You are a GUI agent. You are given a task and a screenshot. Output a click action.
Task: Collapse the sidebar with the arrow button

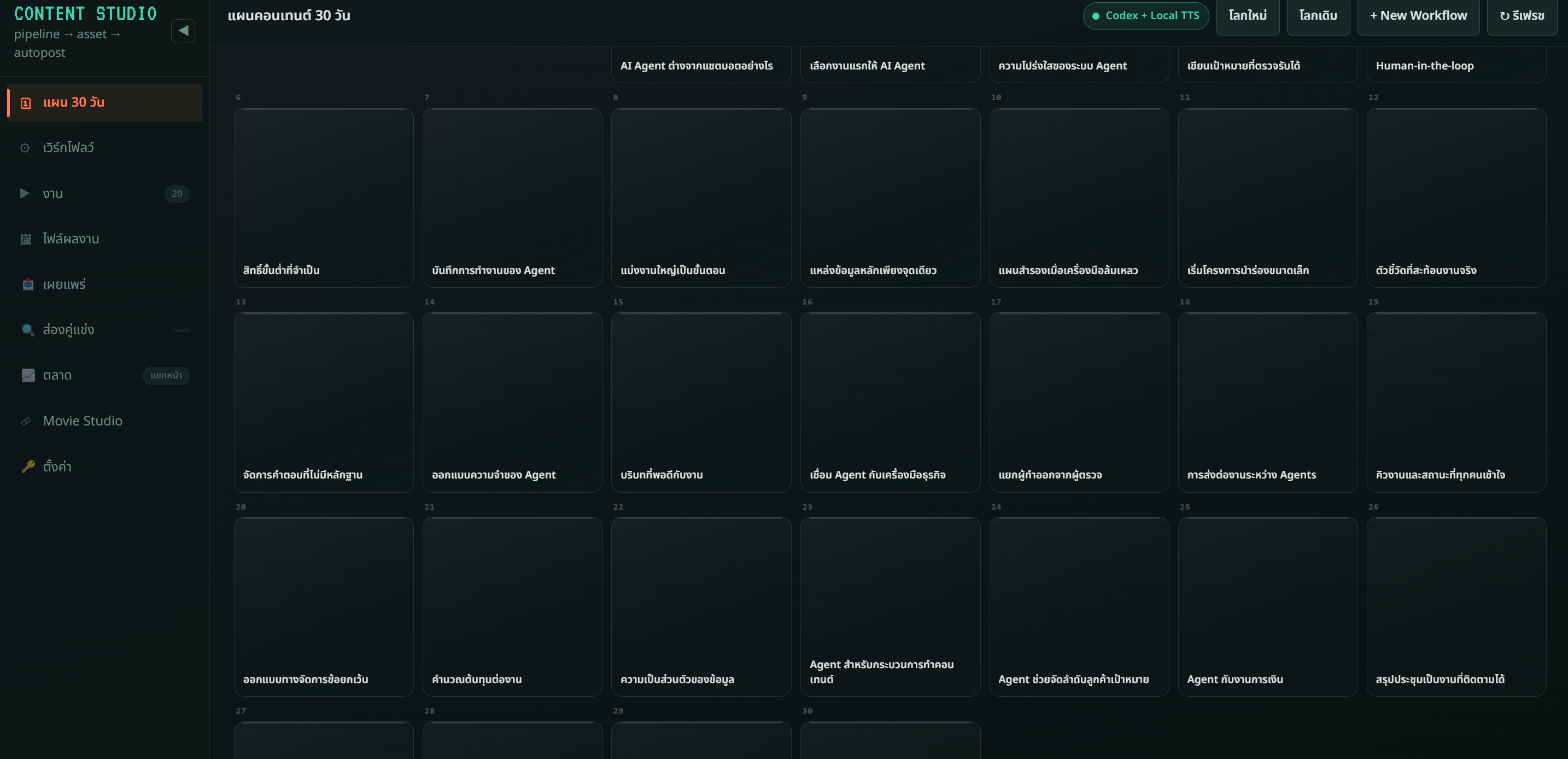183,31
